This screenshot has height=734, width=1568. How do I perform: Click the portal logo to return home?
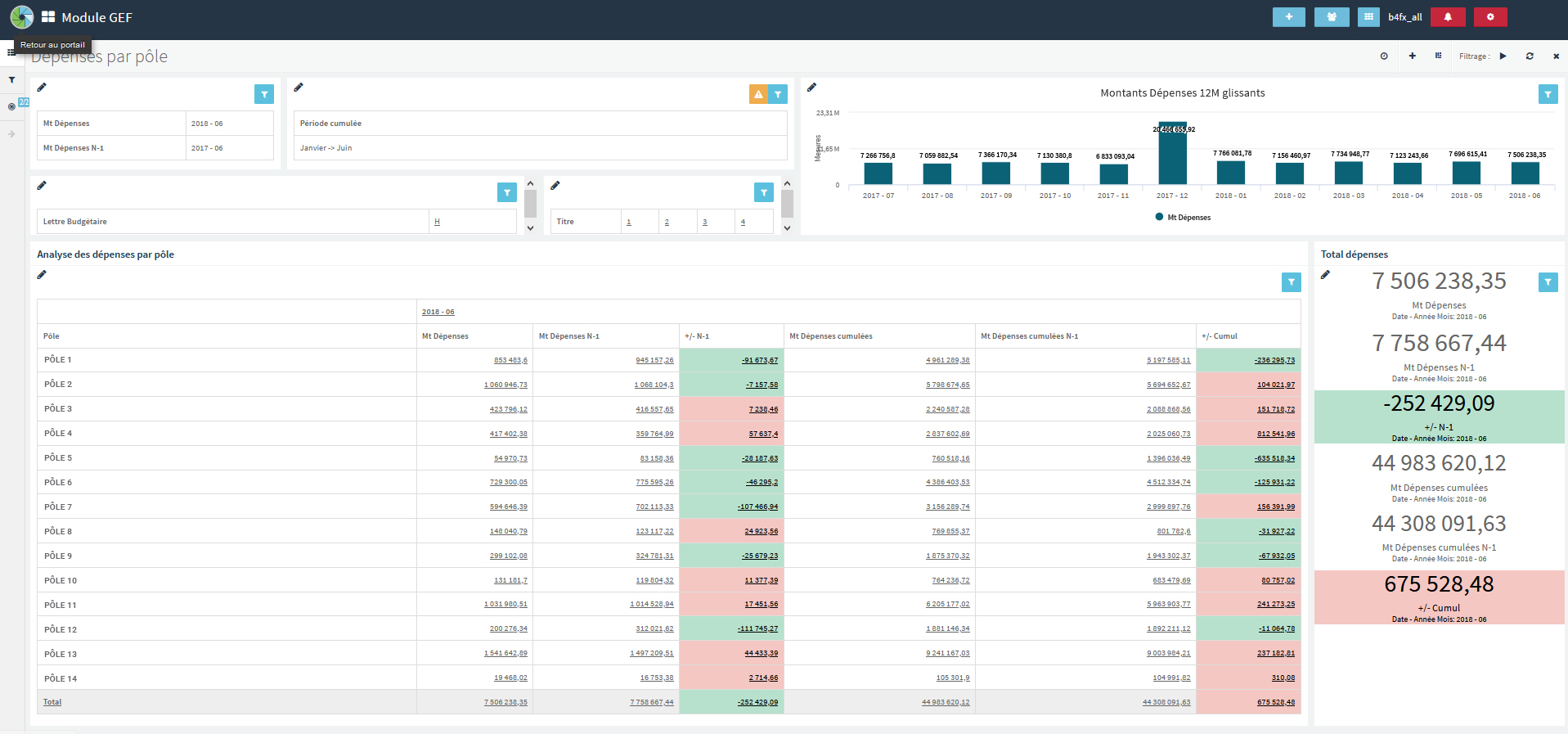[22, 17]
